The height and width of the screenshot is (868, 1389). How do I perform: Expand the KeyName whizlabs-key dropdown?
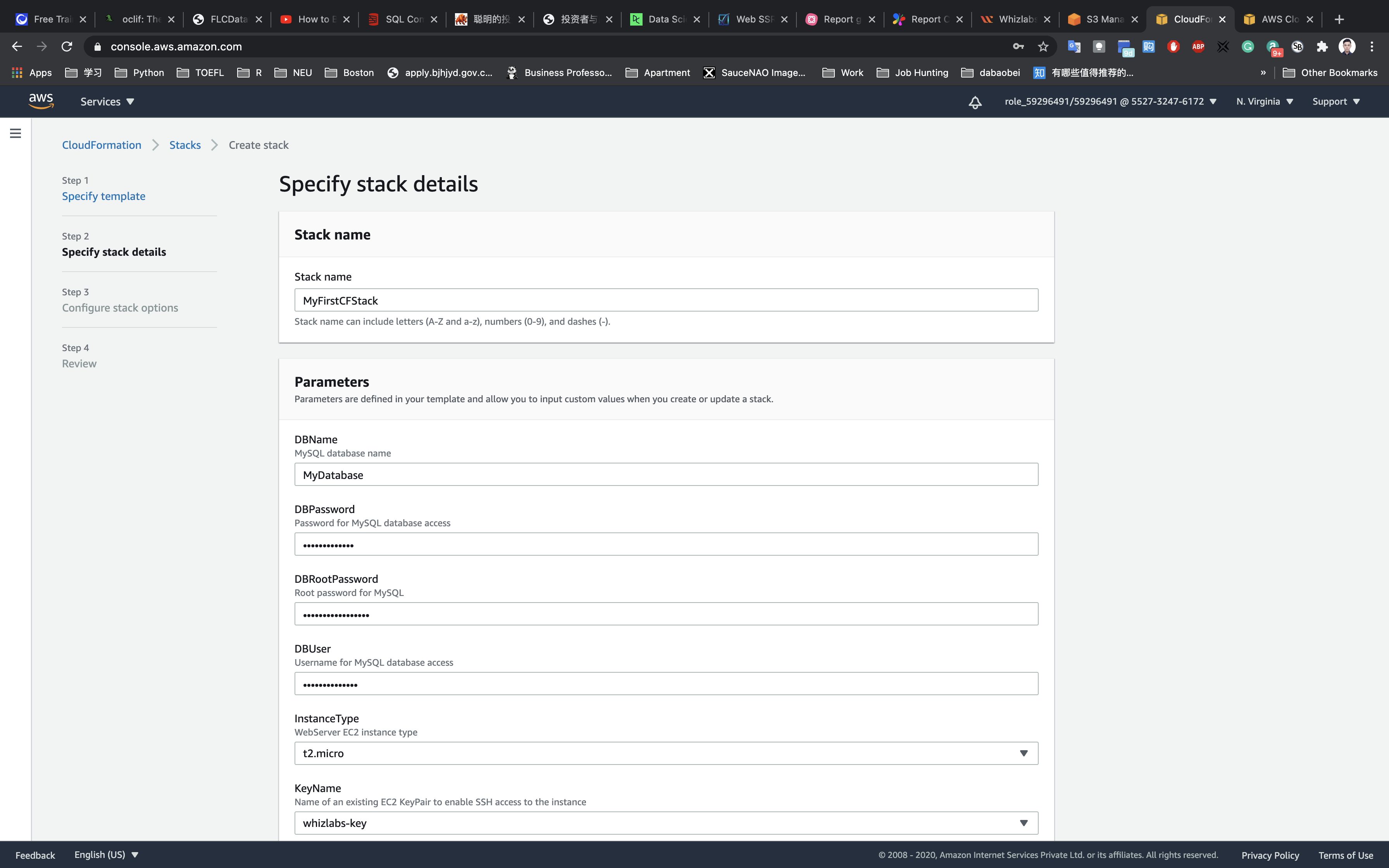(x=666, y=823)
